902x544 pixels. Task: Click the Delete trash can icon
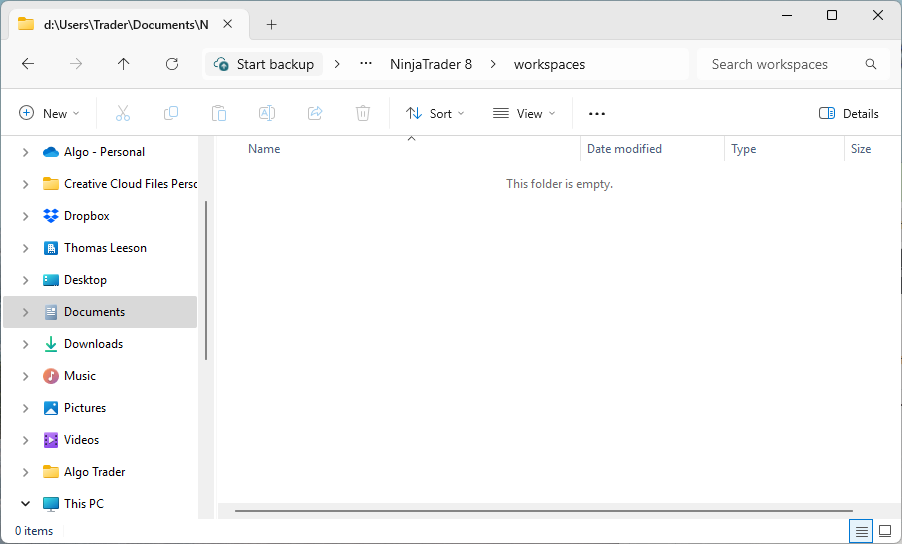(362, 113)
